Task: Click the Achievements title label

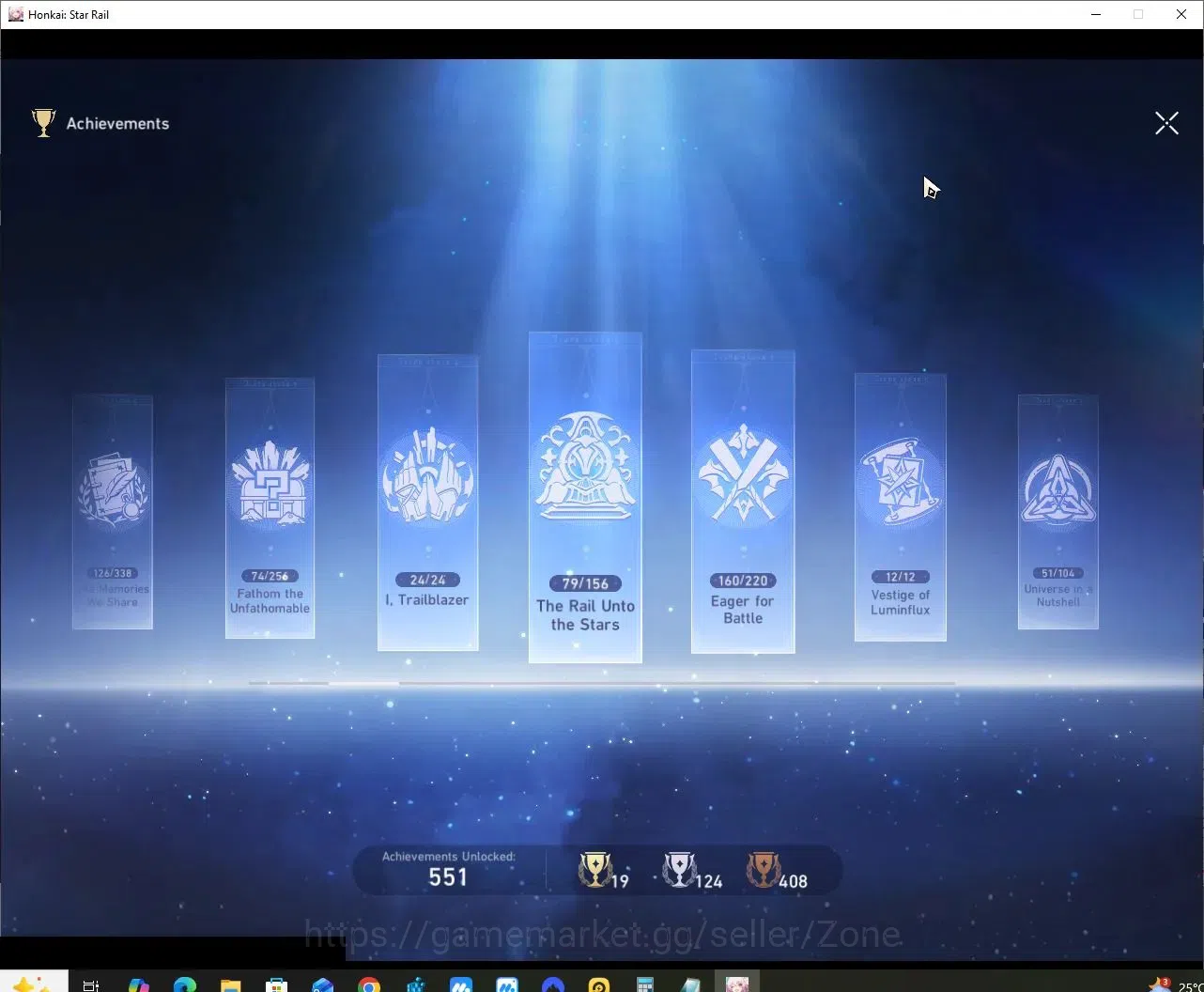Action: (117, 124)
